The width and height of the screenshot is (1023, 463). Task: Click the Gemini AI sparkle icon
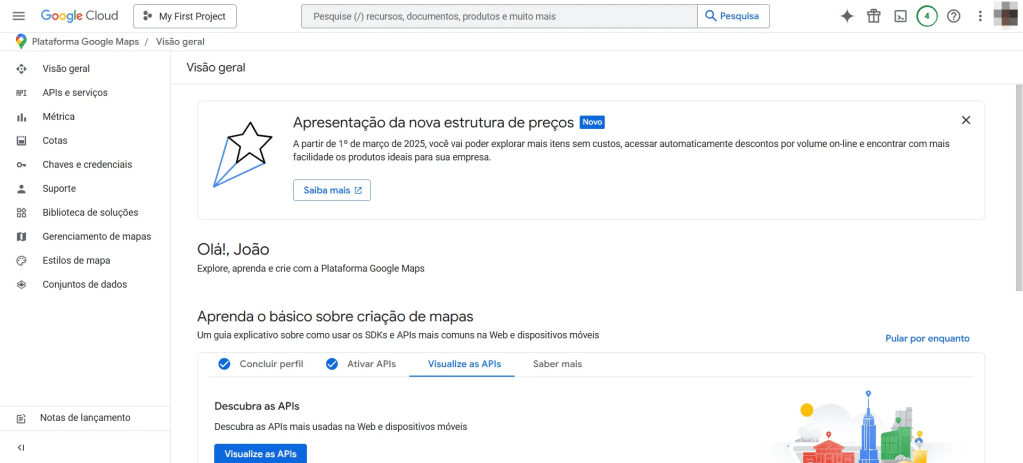tap(847, 16)
